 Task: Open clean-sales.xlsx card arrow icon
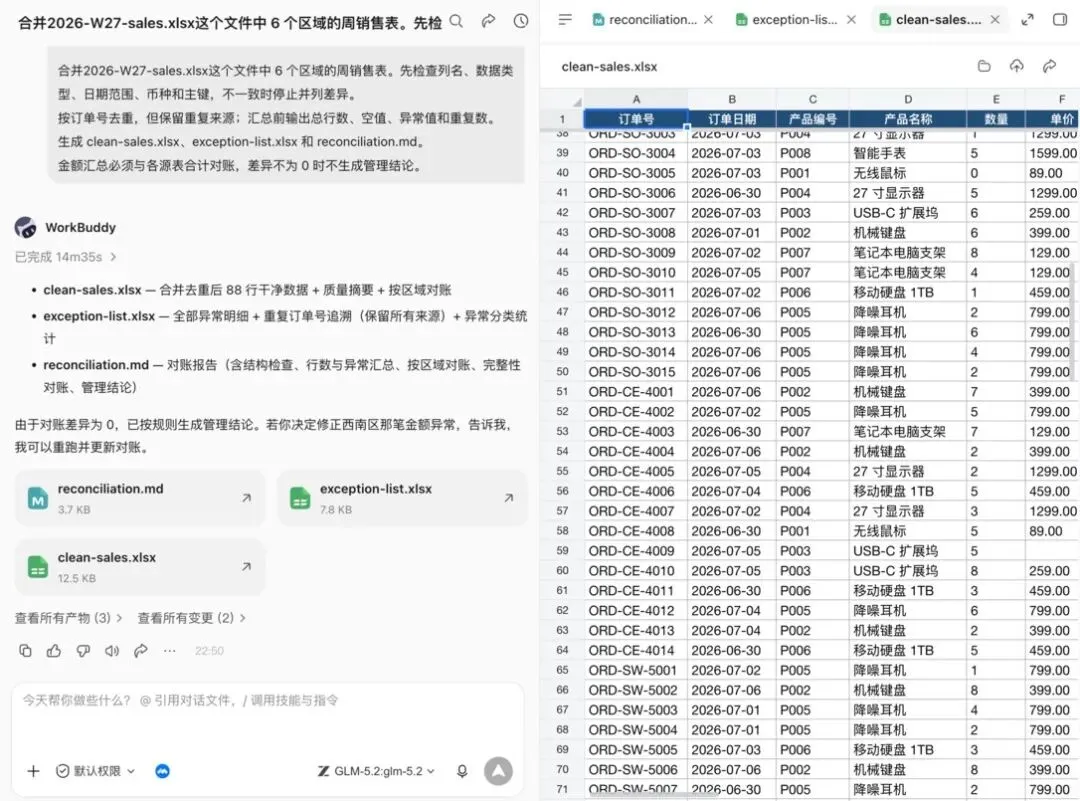click(x=247, y=566)
